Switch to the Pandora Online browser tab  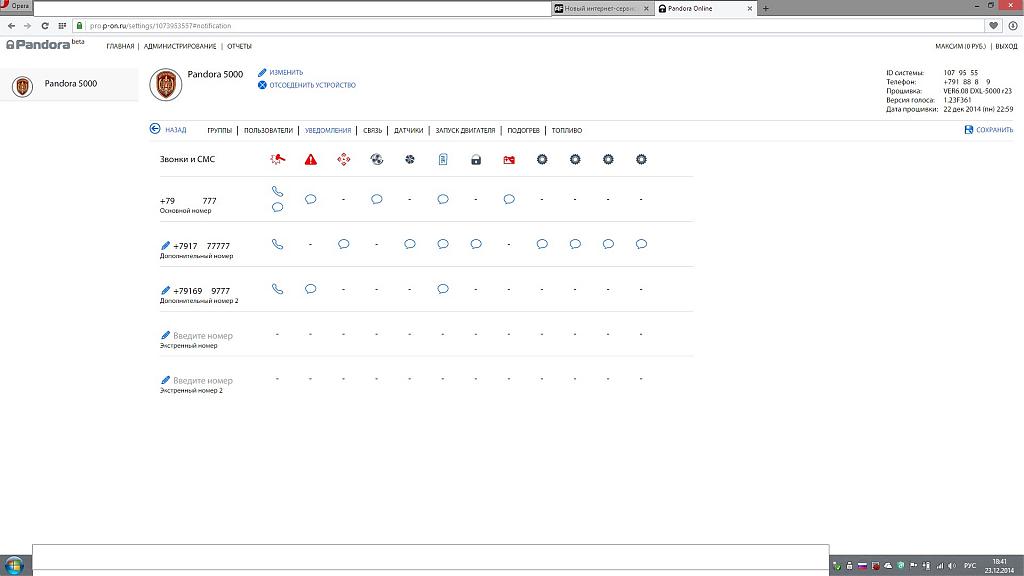tap(706, 8)
